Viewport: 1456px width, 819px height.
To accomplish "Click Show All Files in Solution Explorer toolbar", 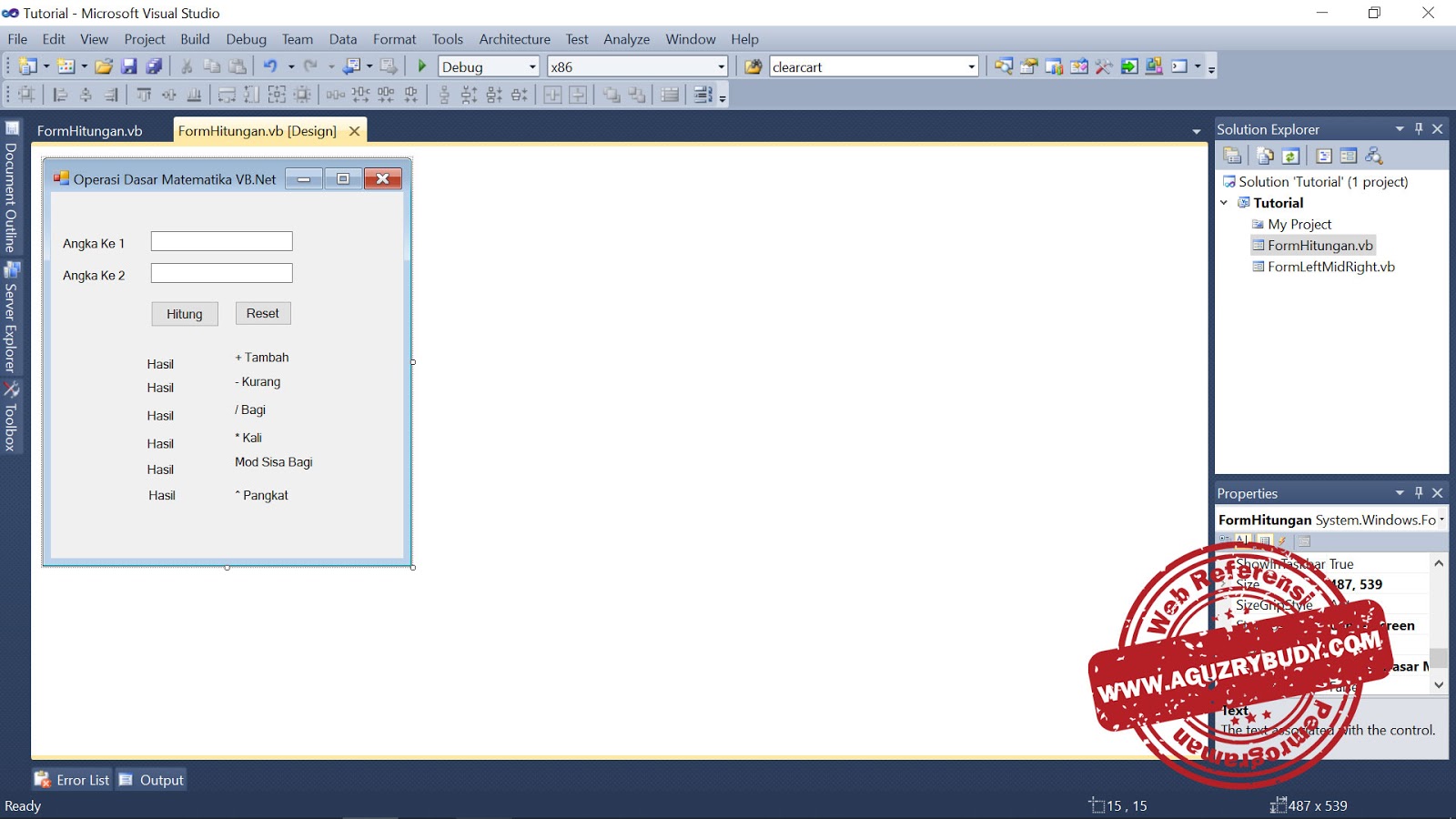I will click(1265, 156).
